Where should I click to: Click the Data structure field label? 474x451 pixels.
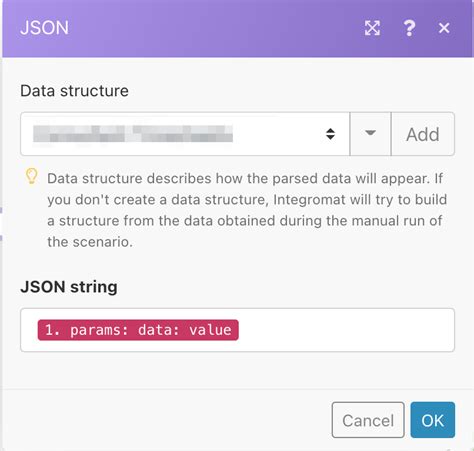[74, 91]
